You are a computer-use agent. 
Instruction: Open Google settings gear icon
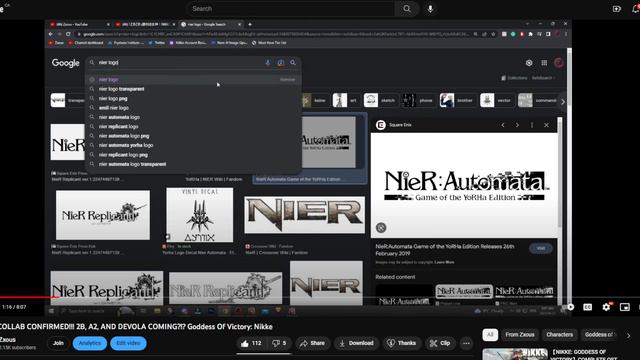tap(529, 63)
